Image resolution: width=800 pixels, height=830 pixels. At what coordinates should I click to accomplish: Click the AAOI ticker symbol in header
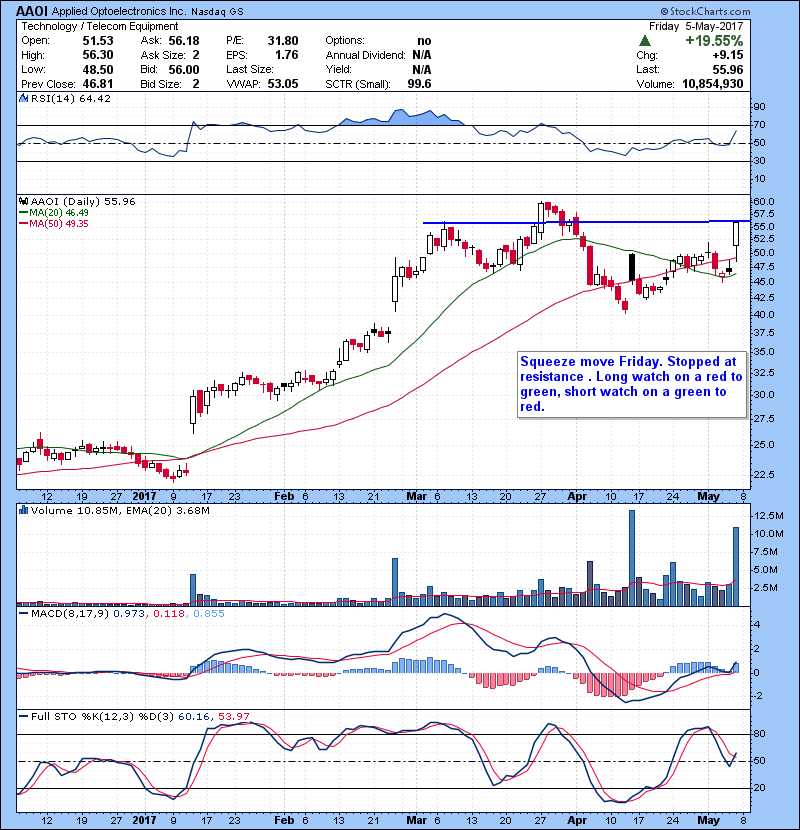click(x=32, y=11)
